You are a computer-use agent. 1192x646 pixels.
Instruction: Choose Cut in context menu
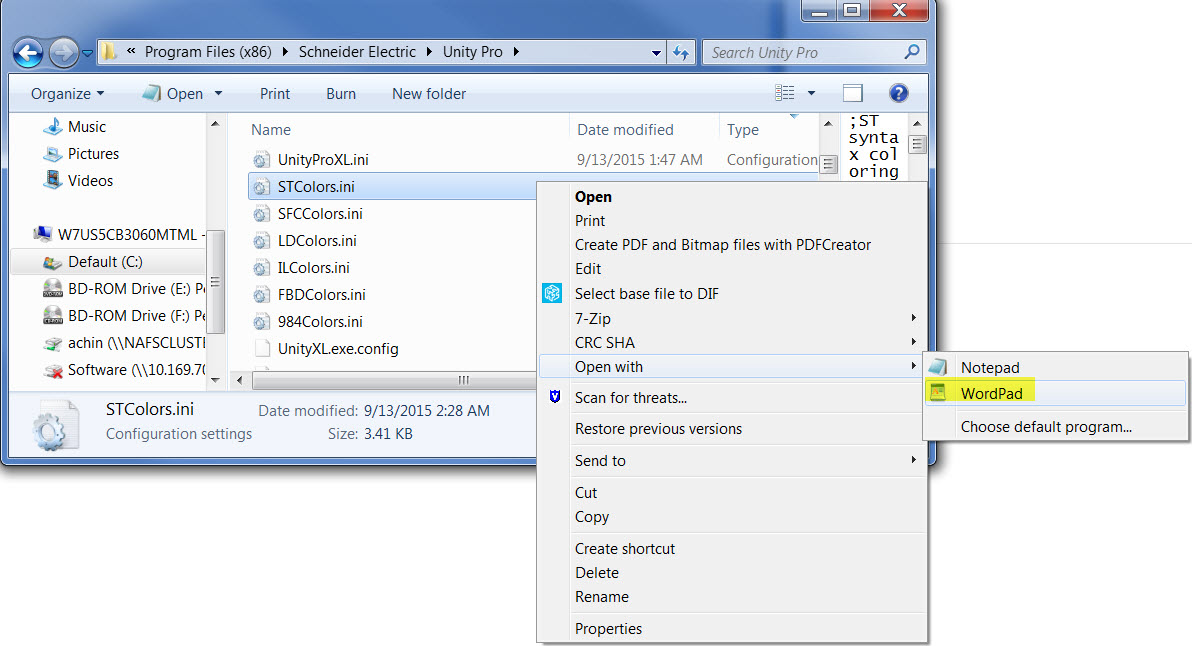[x=586, y=492]
